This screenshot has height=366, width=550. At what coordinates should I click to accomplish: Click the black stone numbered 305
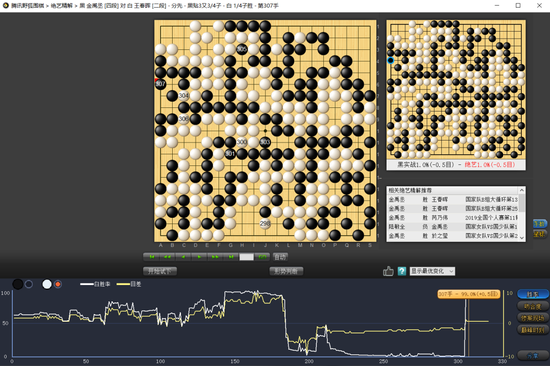pos(242,49)
